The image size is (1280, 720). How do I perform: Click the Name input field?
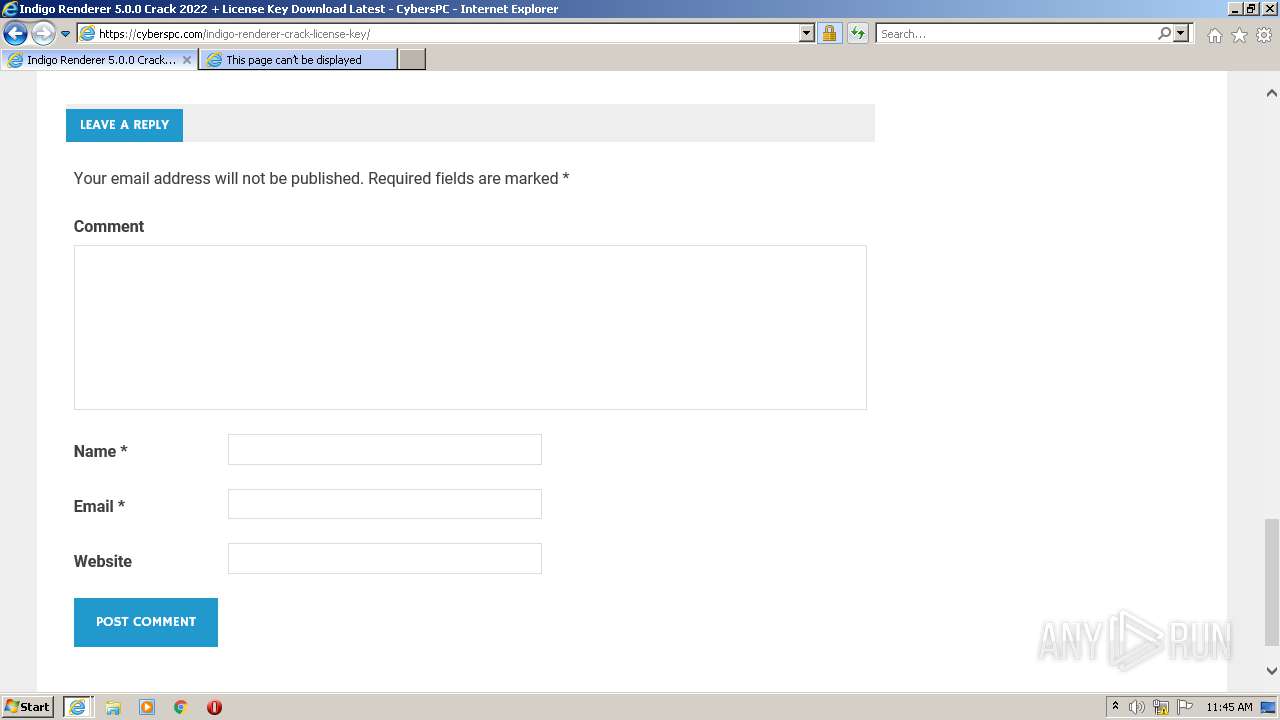[385, 449]
